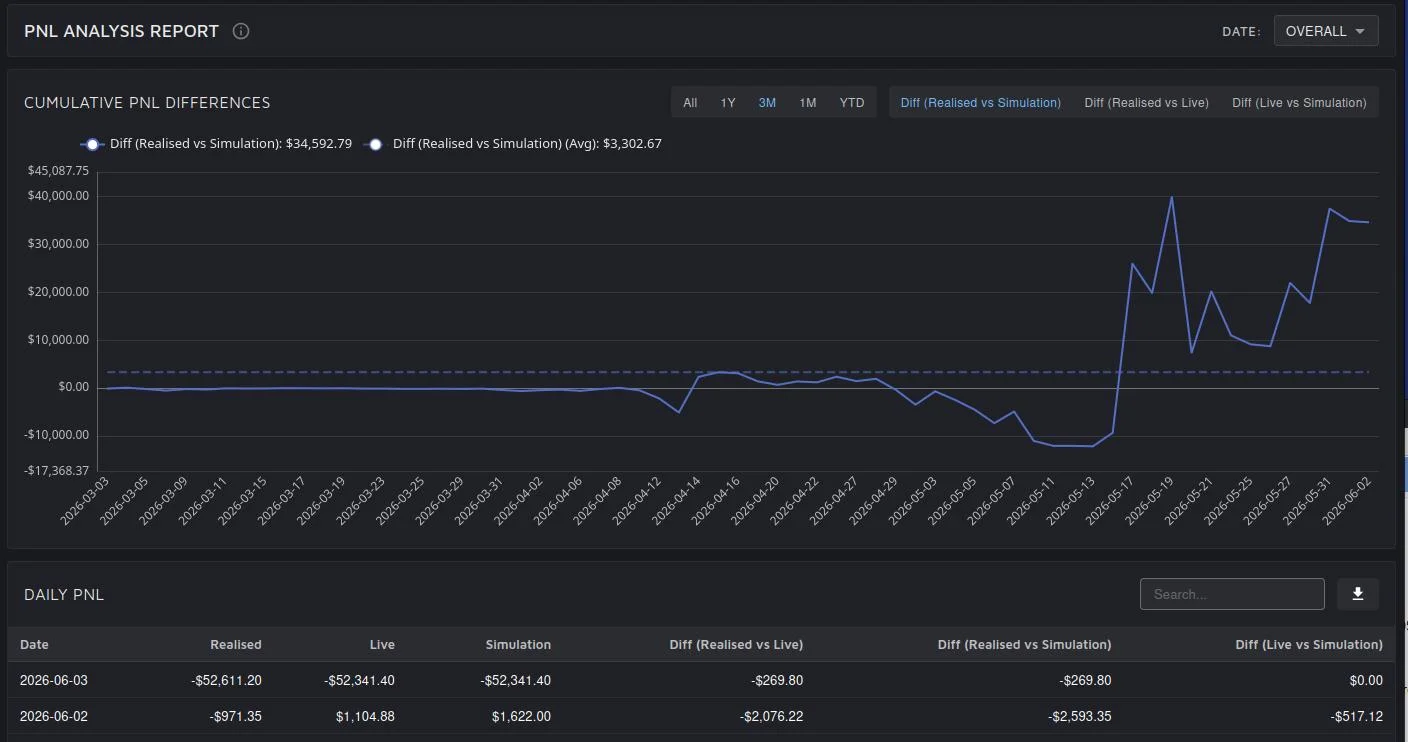Screen dimensions: 1408x742
Task: Focus the Daily PNL search field
Action: point(1232,594)
